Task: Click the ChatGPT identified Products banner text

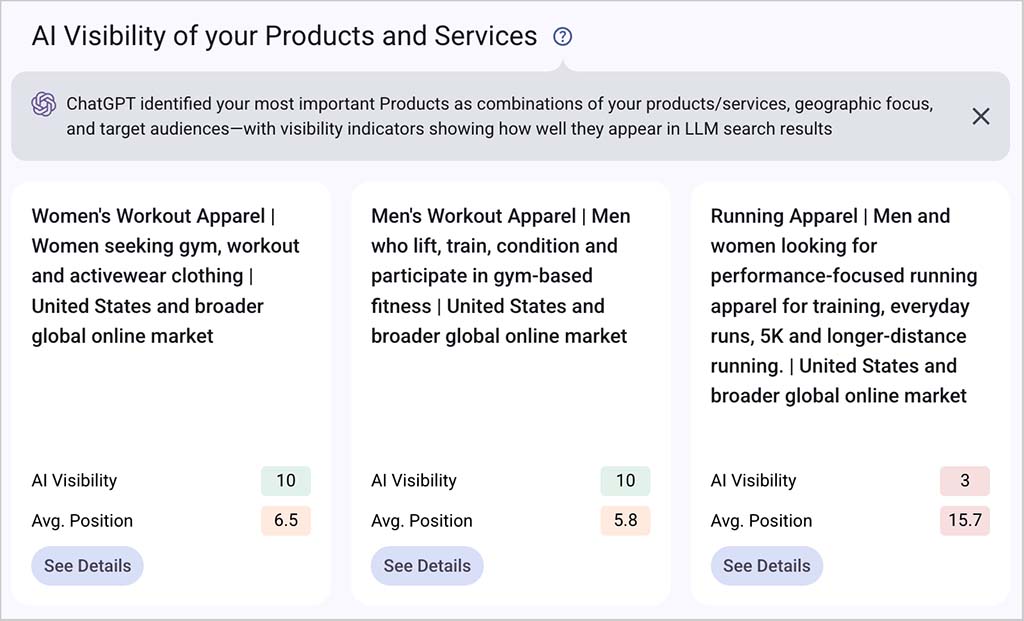Action: (x=500, y=116)
